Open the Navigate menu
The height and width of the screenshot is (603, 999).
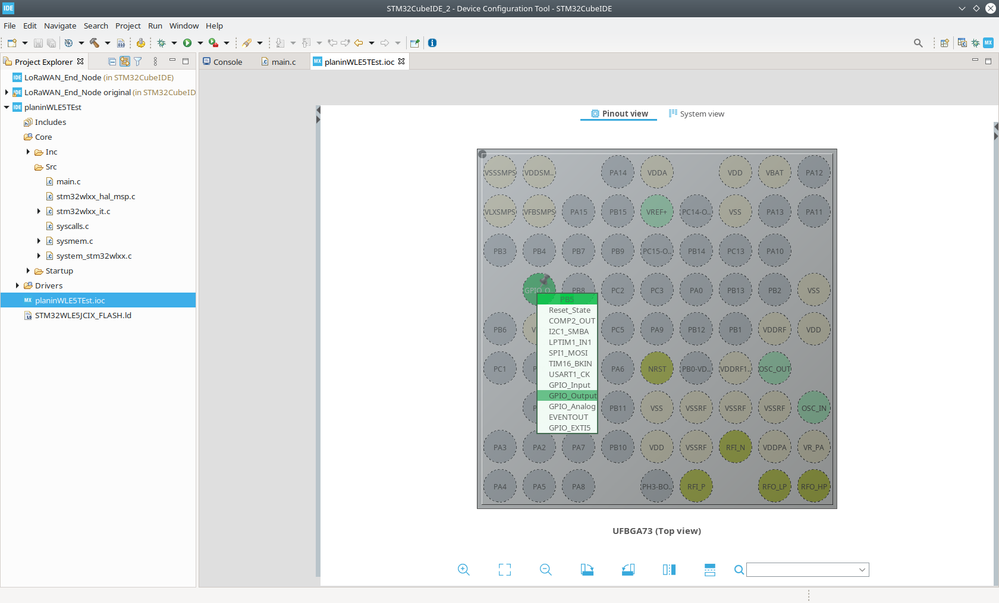[x=60, y=25]
